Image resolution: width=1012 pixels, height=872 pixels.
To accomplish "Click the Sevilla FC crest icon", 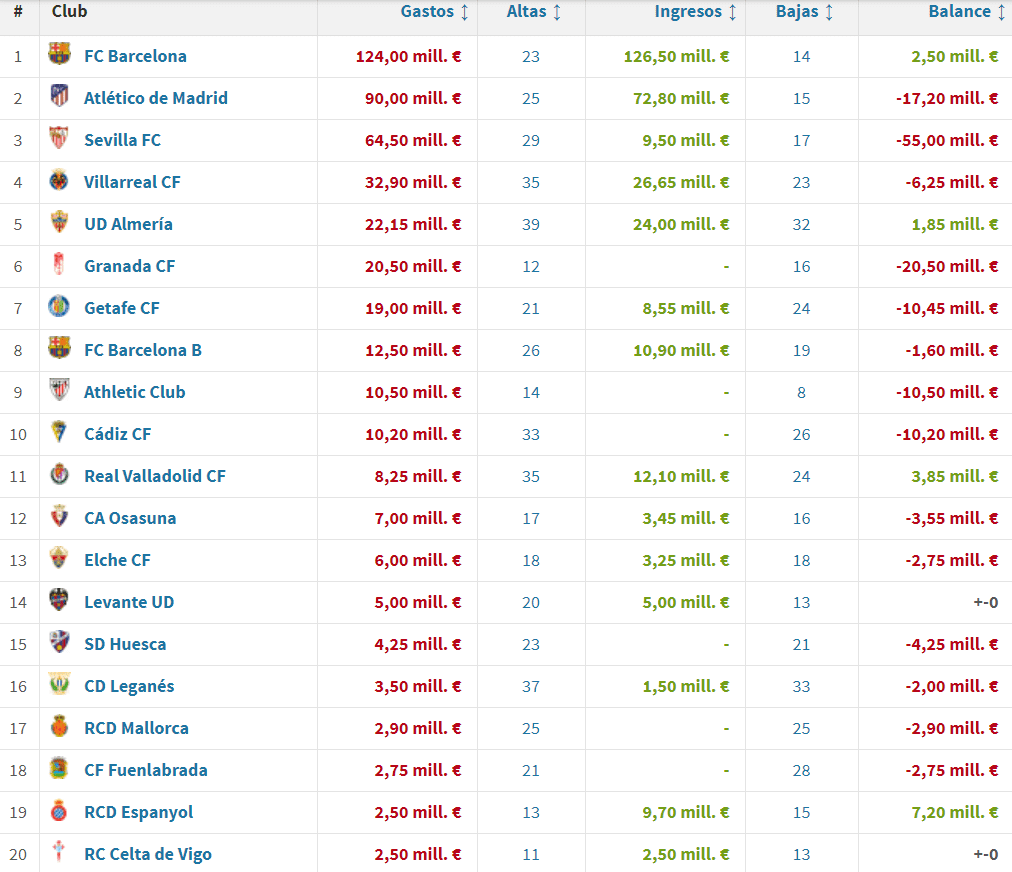I will [x=60, y=139].
